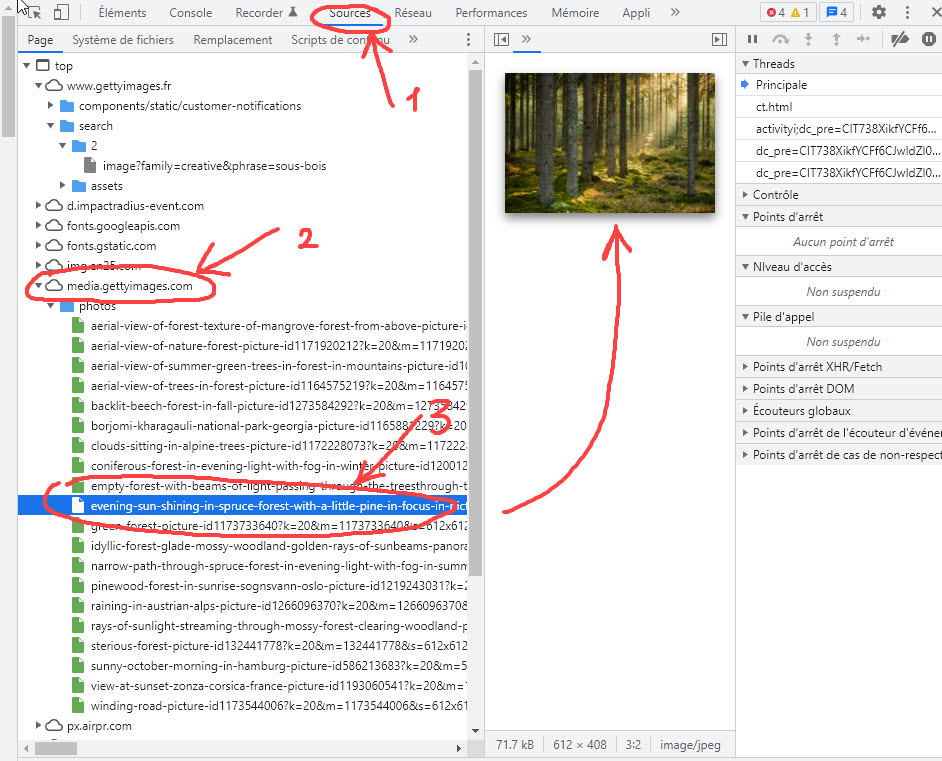Open the Recorder tab
The width and height of the screenshot is (942, 761).
pyautogui.click(x=266, y=13)
